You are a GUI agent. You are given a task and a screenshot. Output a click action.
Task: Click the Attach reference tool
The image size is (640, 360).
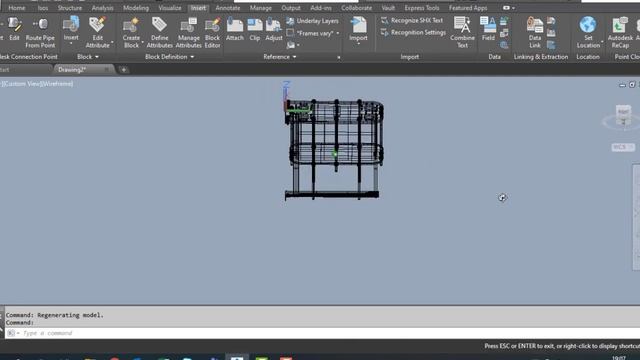tap(235, 29)
